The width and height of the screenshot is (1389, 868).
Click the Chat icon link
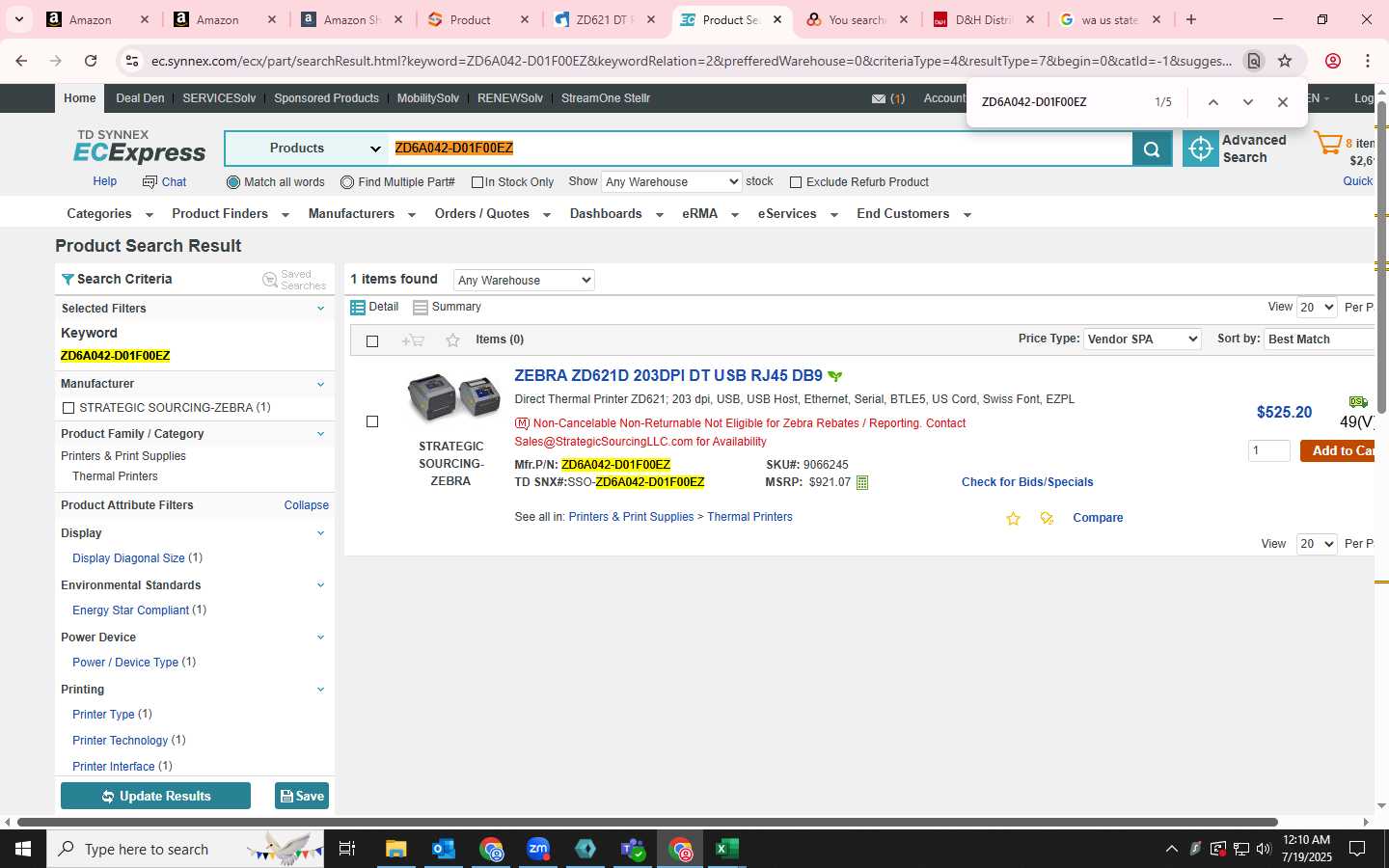click(x=164, y=181)
